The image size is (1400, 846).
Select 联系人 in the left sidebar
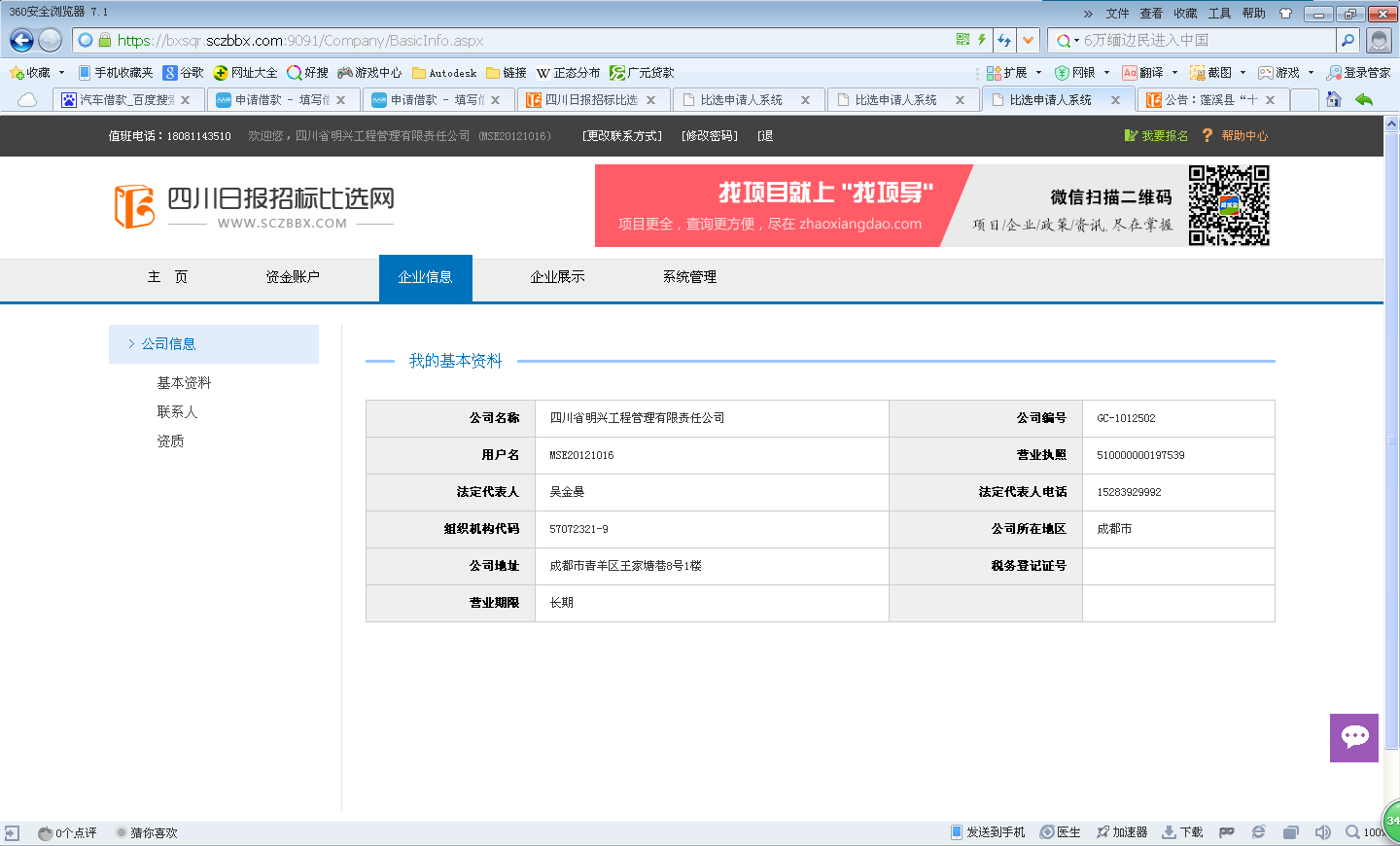point(177,412)
